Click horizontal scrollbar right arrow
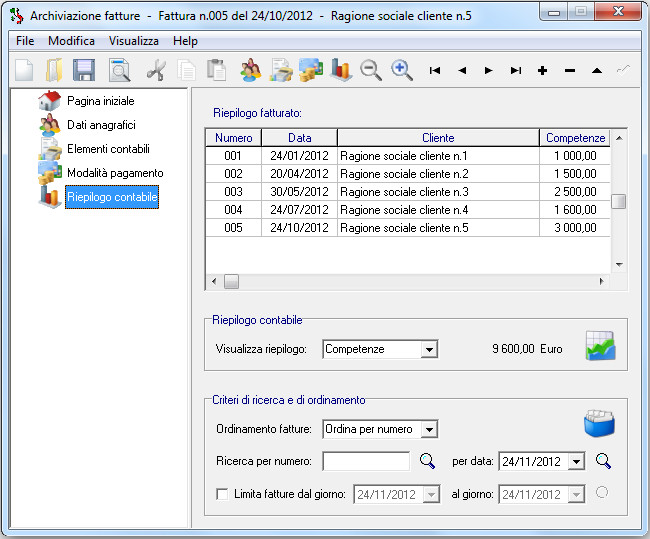Viewport: 650px width, 539px height. [601, 282]
